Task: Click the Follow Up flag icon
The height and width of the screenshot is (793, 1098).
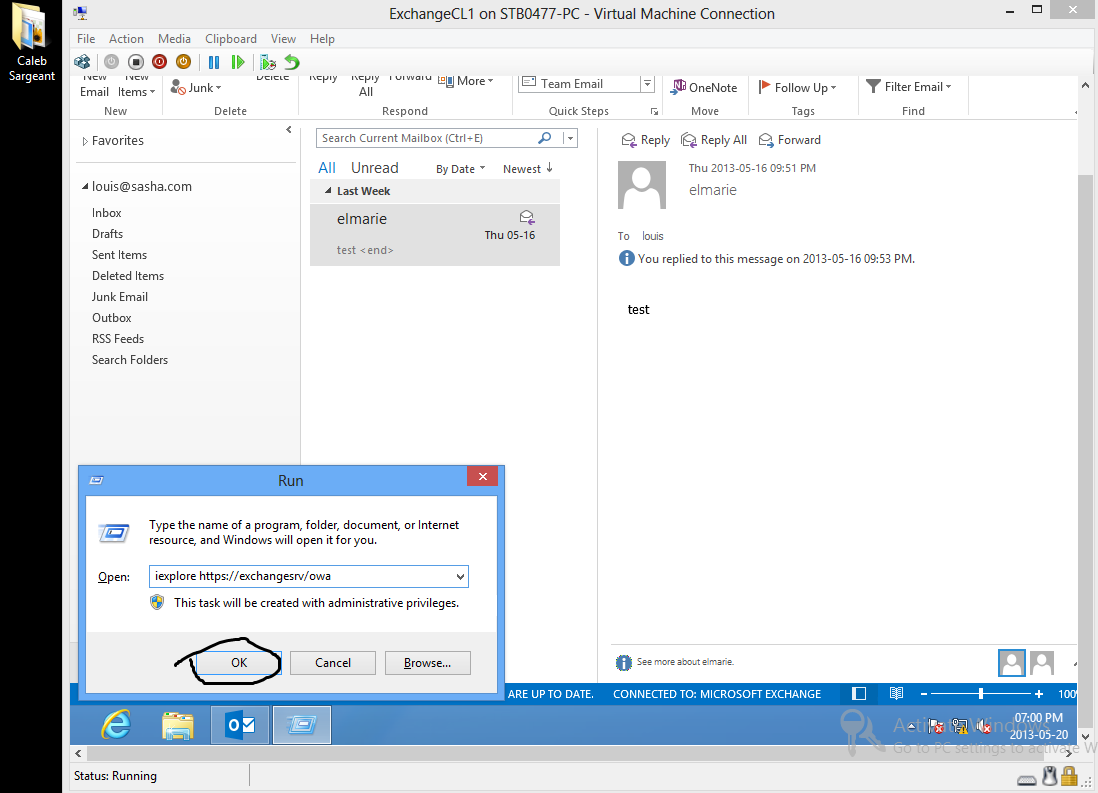Action: click(x=764, y=86)
